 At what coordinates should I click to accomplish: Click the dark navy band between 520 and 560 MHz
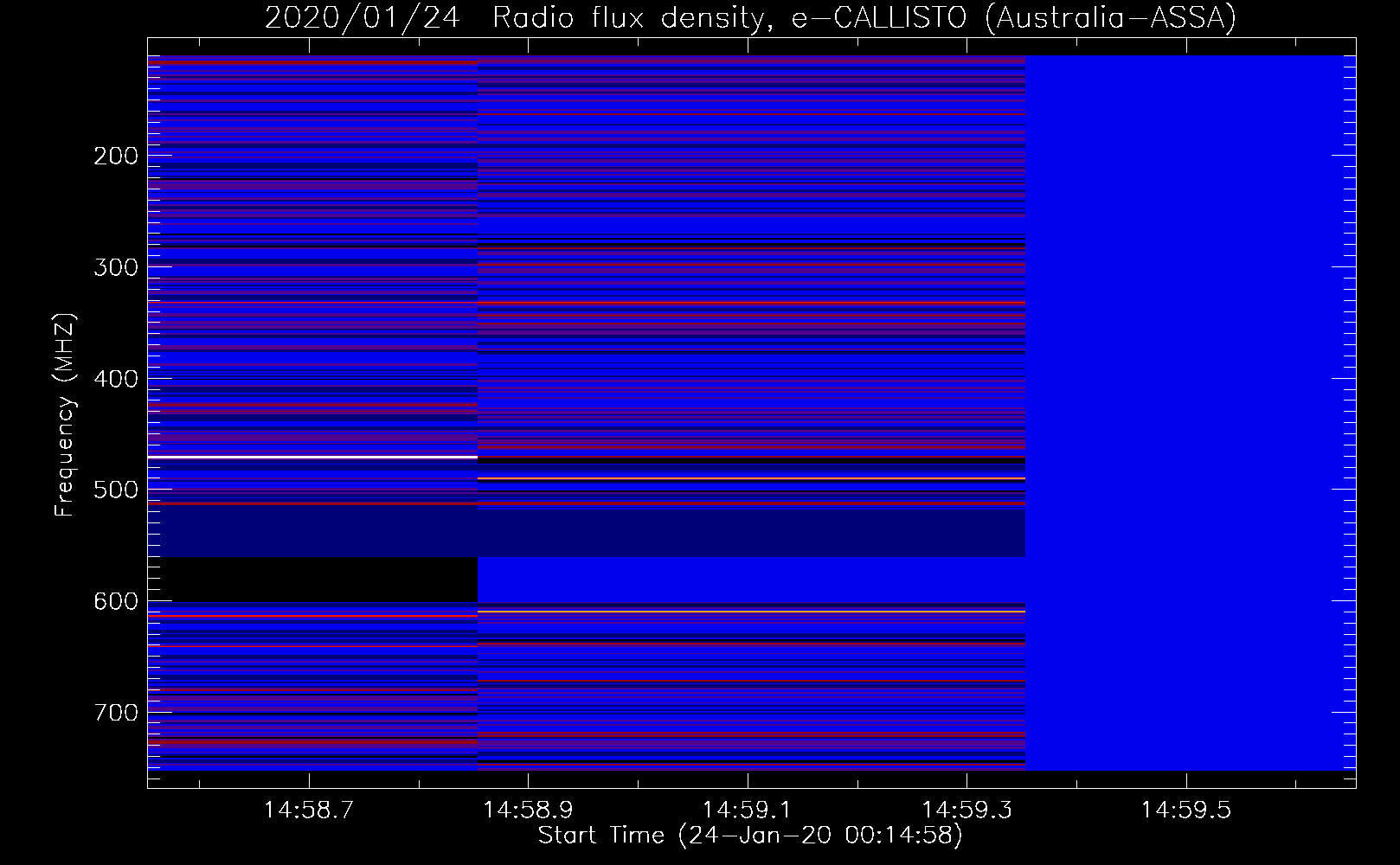click(x=587, y=532)
